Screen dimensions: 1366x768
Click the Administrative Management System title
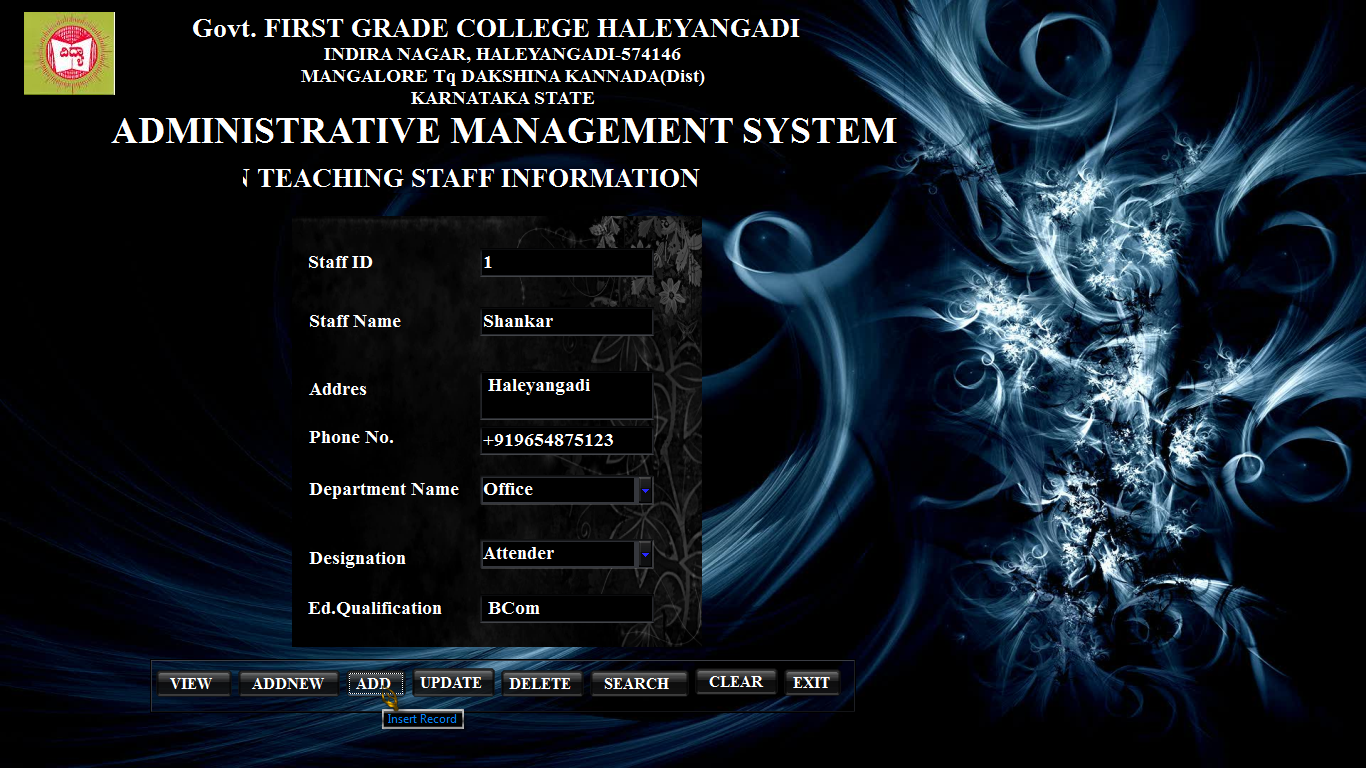click(504, 132)
